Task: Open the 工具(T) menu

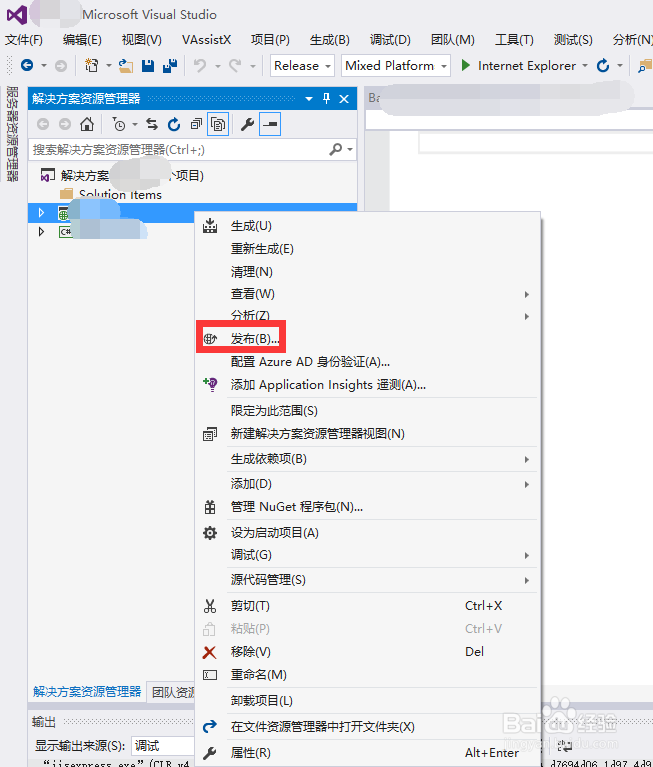Action: pos(514,40)
